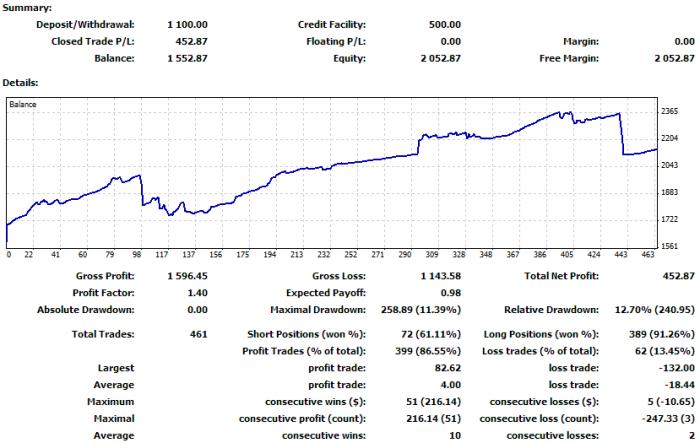The height and width of the screenshot is (443, 700).
Task: Click the 443 mark on bottom axis
Action: [621, 255]
